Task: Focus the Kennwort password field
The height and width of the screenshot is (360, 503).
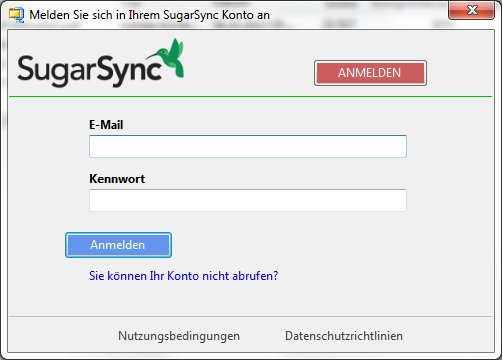Action: [248, 200]
